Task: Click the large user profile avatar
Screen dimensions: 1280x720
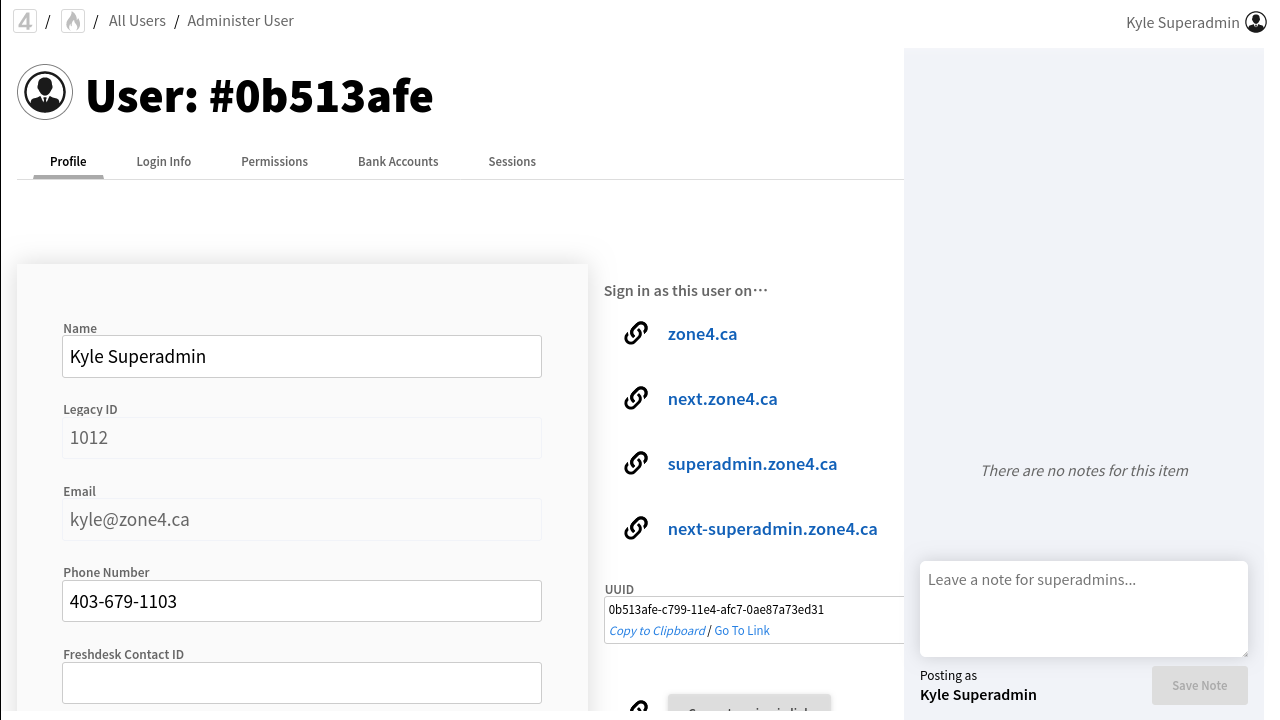Action: click(x=45, y=92)
